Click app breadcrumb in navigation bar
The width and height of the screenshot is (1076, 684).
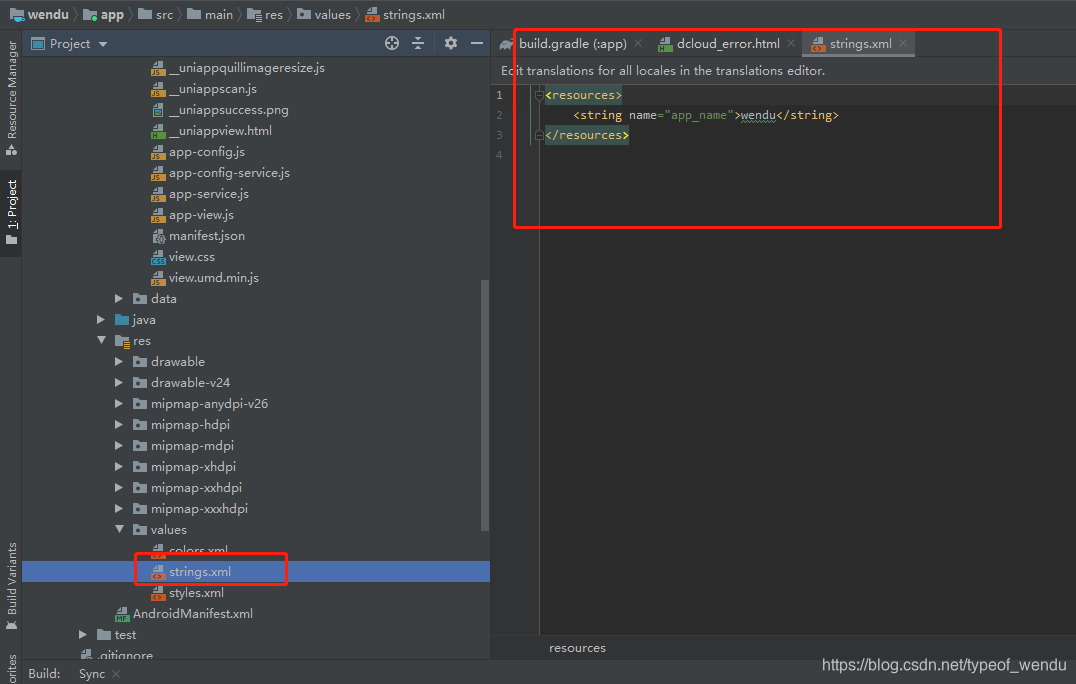[x=103, y=14]
